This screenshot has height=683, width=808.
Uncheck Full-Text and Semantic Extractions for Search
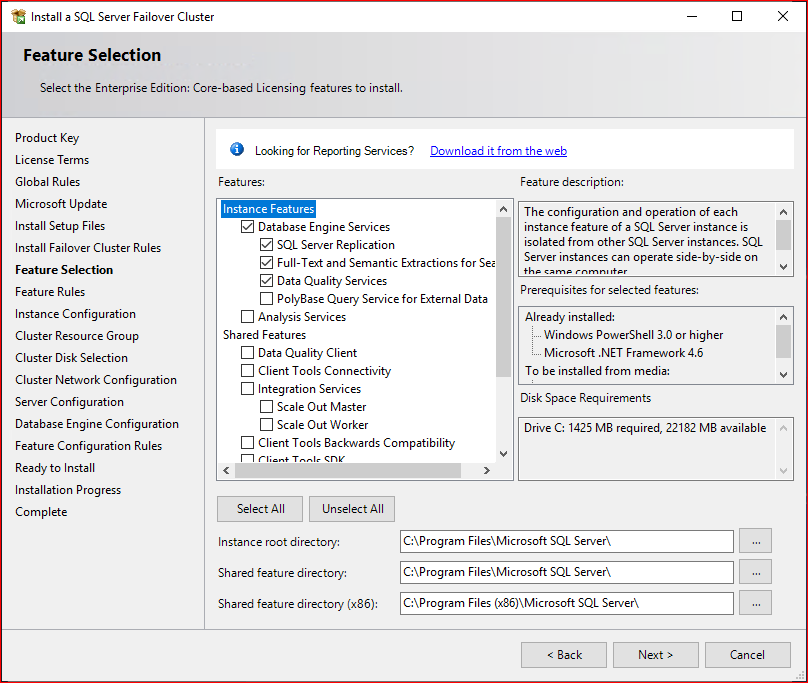pyautogui.click(x=266, y=263)
